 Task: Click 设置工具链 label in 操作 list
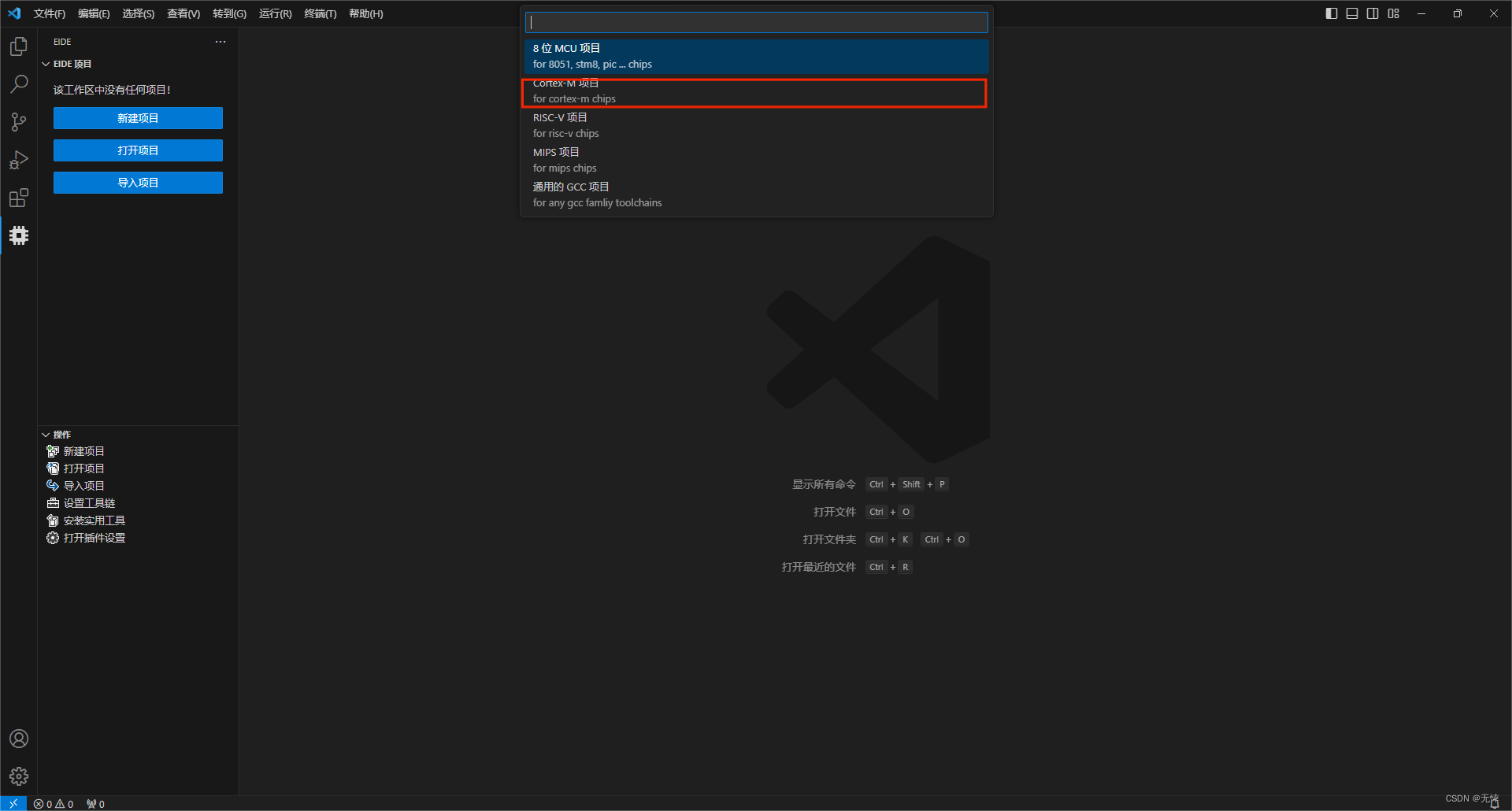pos(89,503)
